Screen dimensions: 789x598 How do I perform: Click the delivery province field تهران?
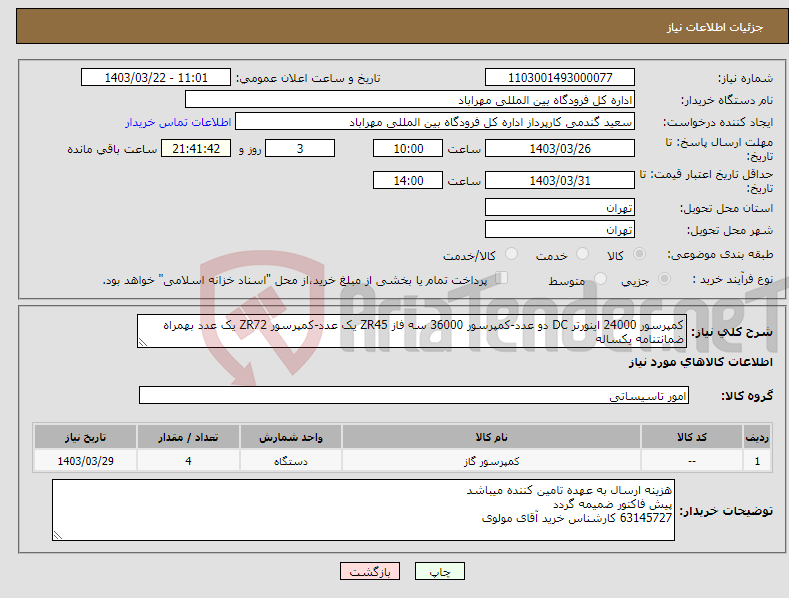560,207
